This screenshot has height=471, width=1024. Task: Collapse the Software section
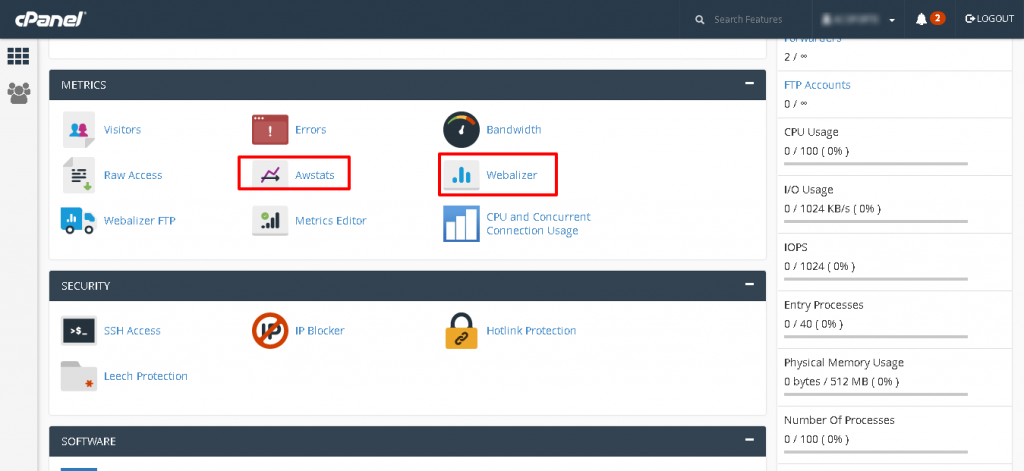point(750,440)
